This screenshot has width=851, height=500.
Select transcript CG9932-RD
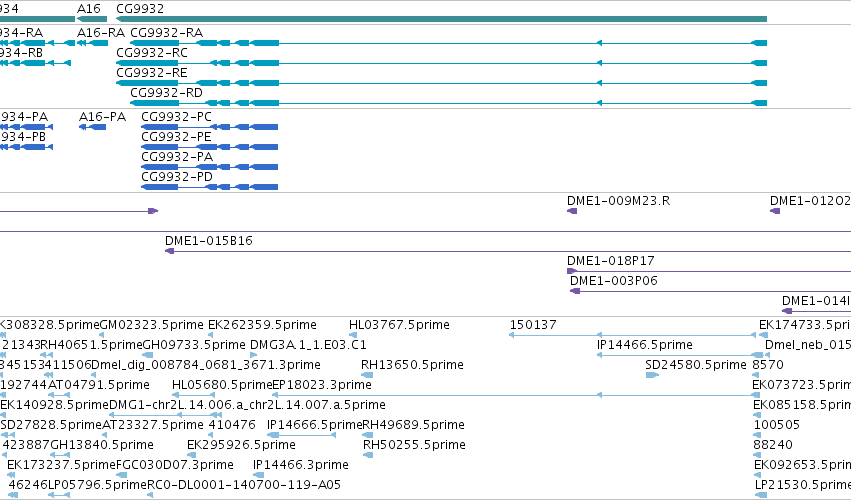[x=448, y=103]
